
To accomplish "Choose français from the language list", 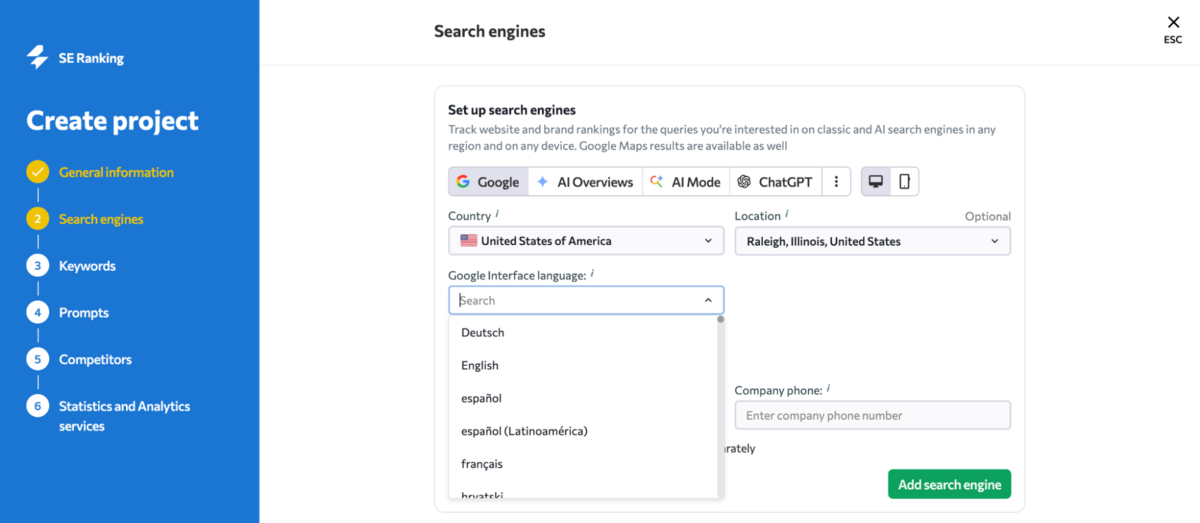I will [584, 464].
